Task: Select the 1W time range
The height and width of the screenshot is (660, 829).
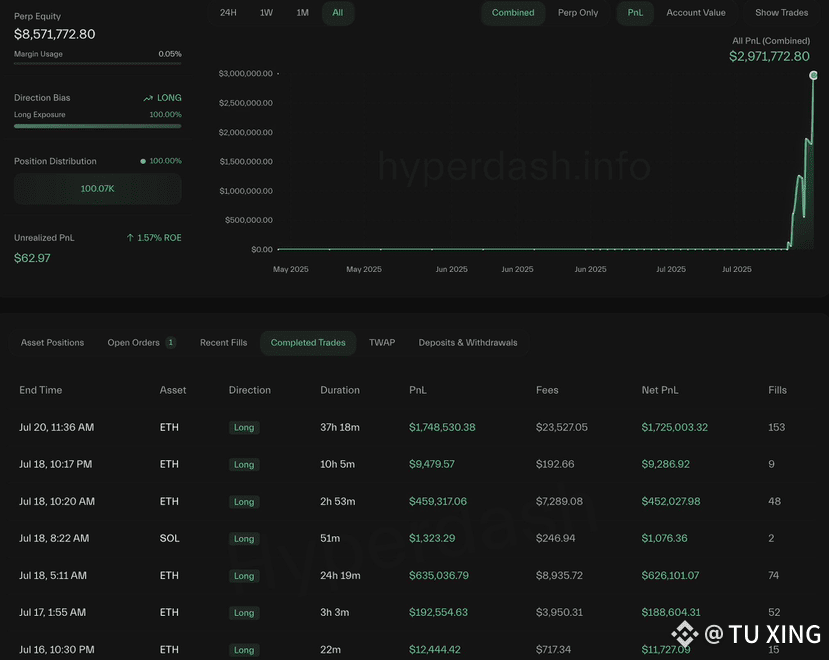Action: [x=266, y=13]
